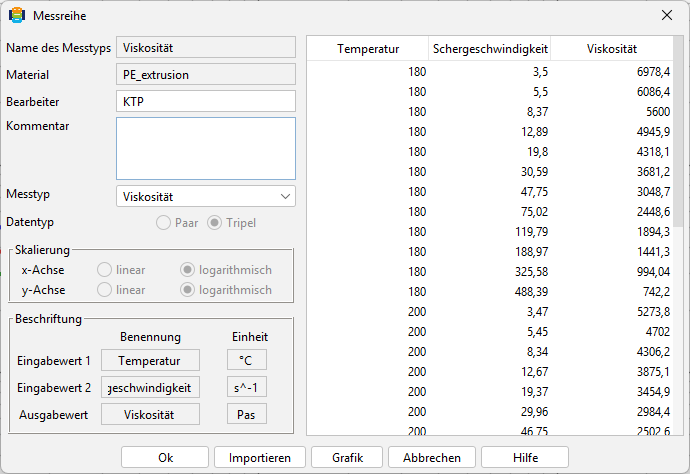Click the table's vertical scrollbar
Screen dimensions: 690x474
pos(679,235)
